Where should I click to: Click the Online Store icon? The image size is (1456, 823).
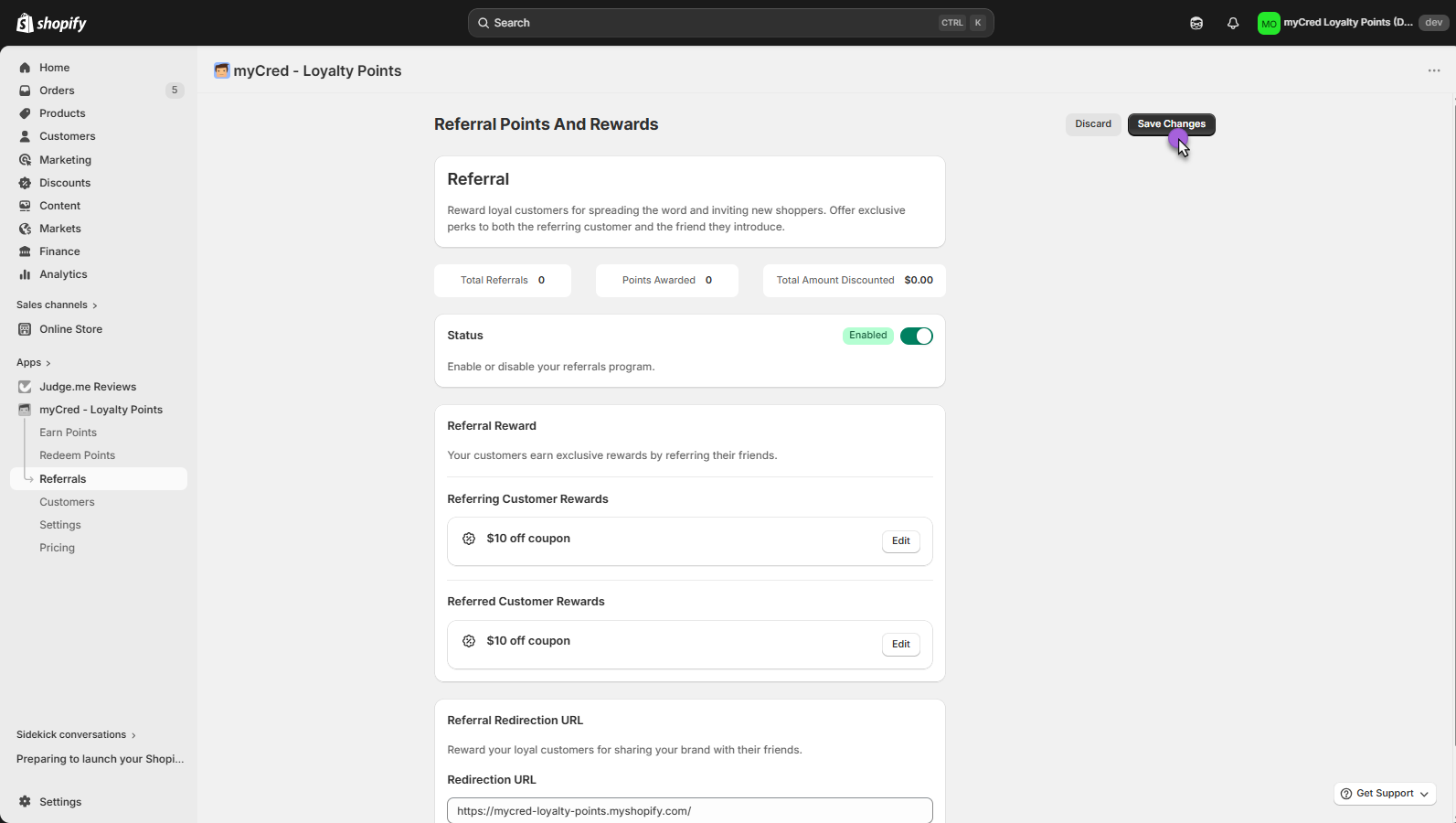click(x=25, y=329)
